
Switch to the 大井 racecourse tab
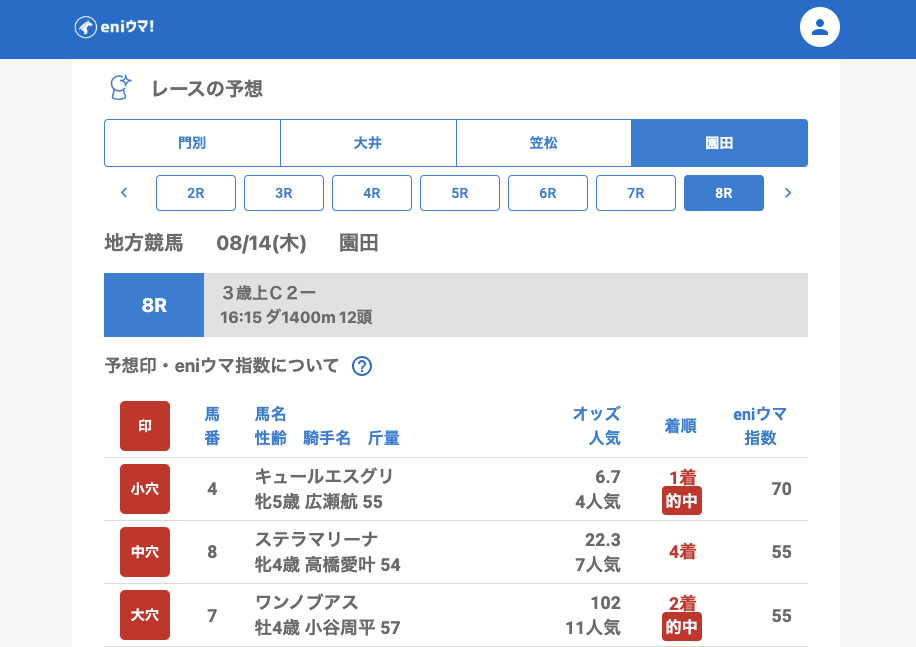(x=368, y=143)
